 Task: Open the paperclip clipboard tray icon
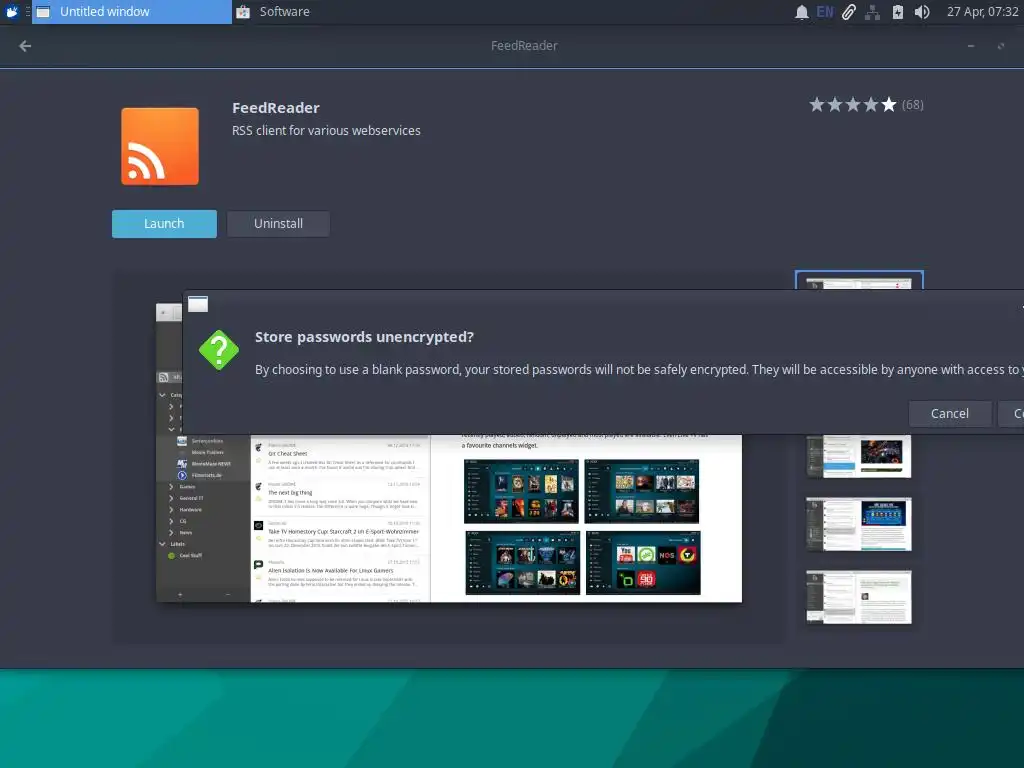click(x=848, y=12)
